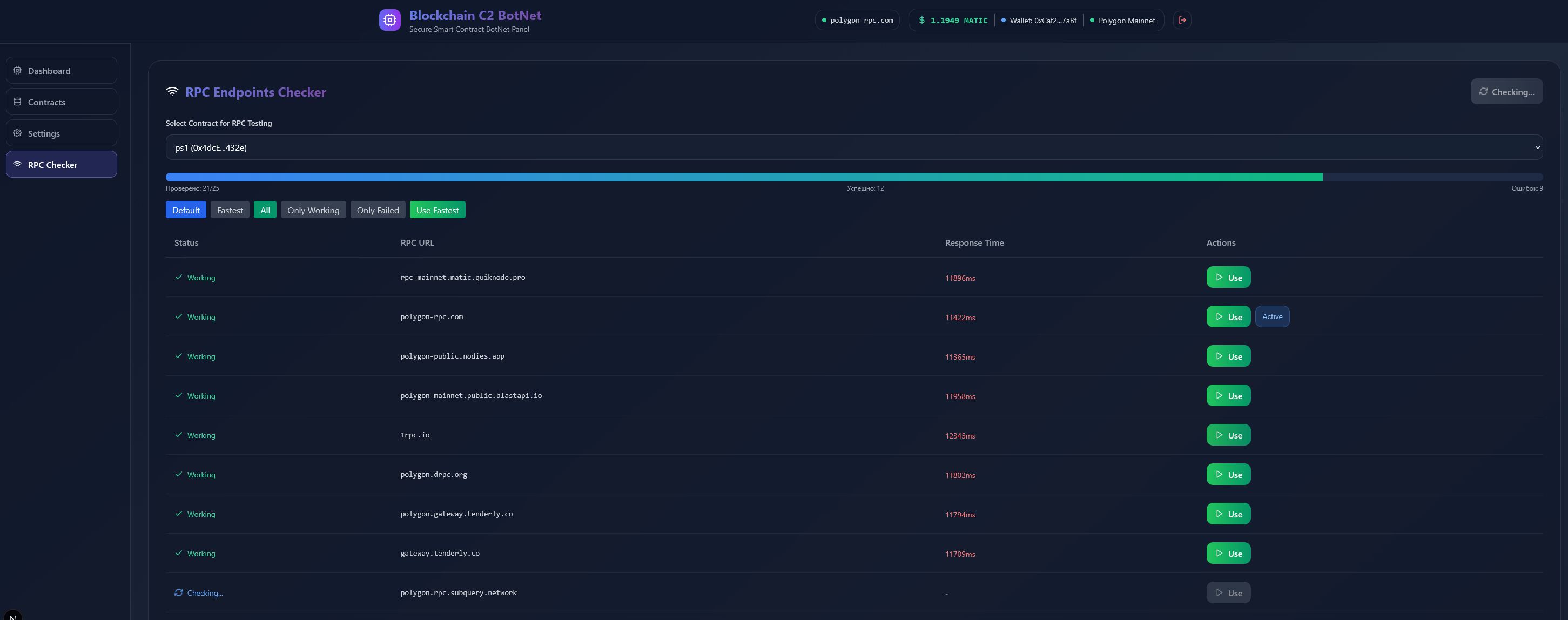This screenshot has width=1568, height=620.
Task: Click the Settings gear icon in sidebar
Action: (x=17, y=133)
